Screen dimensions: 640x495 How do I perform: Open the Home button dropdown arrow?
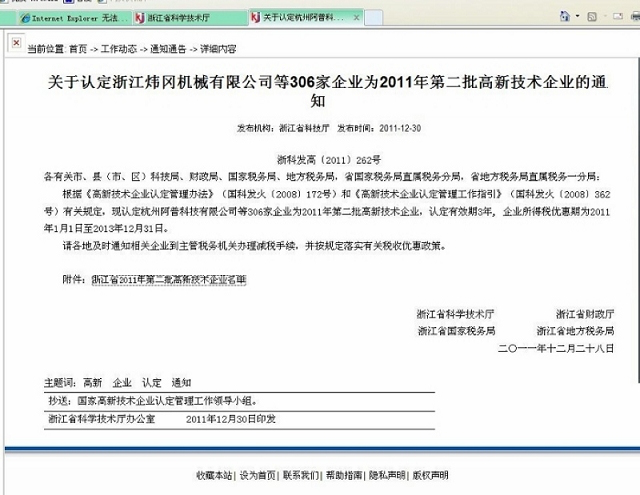click(575, 17)
